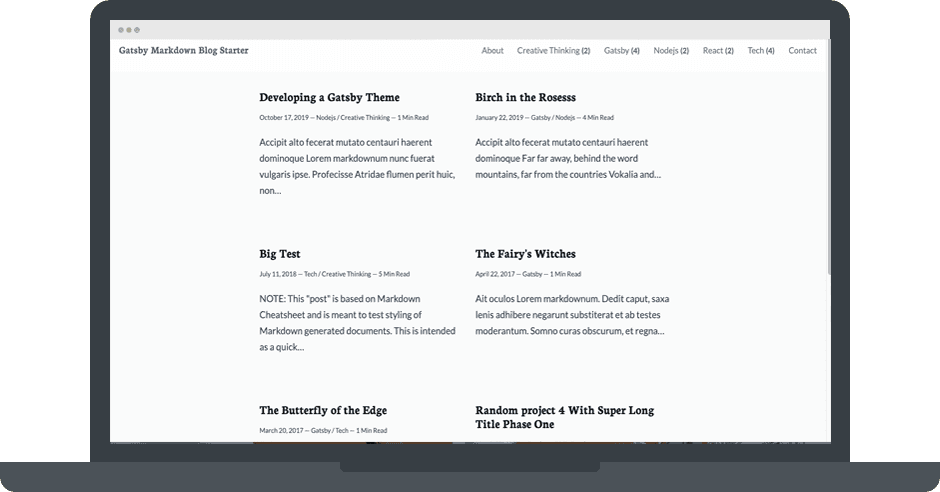Open the Tech (4) category in navigation
Viewport: 940px width, 492px height.
(761, 50)
